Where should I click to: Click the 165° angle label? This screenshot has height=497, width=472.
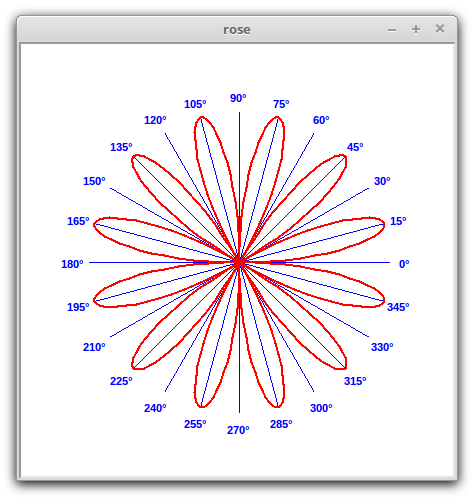78,221
